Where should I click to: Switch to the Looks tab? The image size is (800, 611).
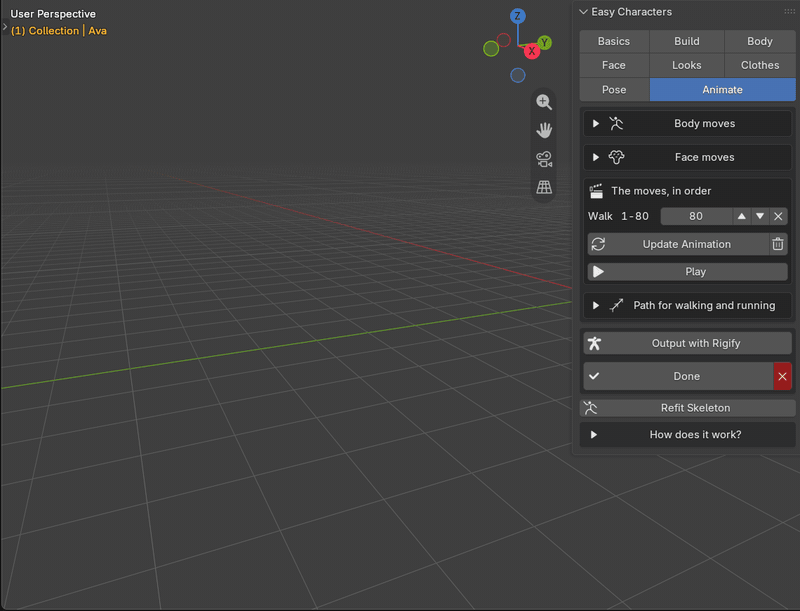click(x=687, y=65)
